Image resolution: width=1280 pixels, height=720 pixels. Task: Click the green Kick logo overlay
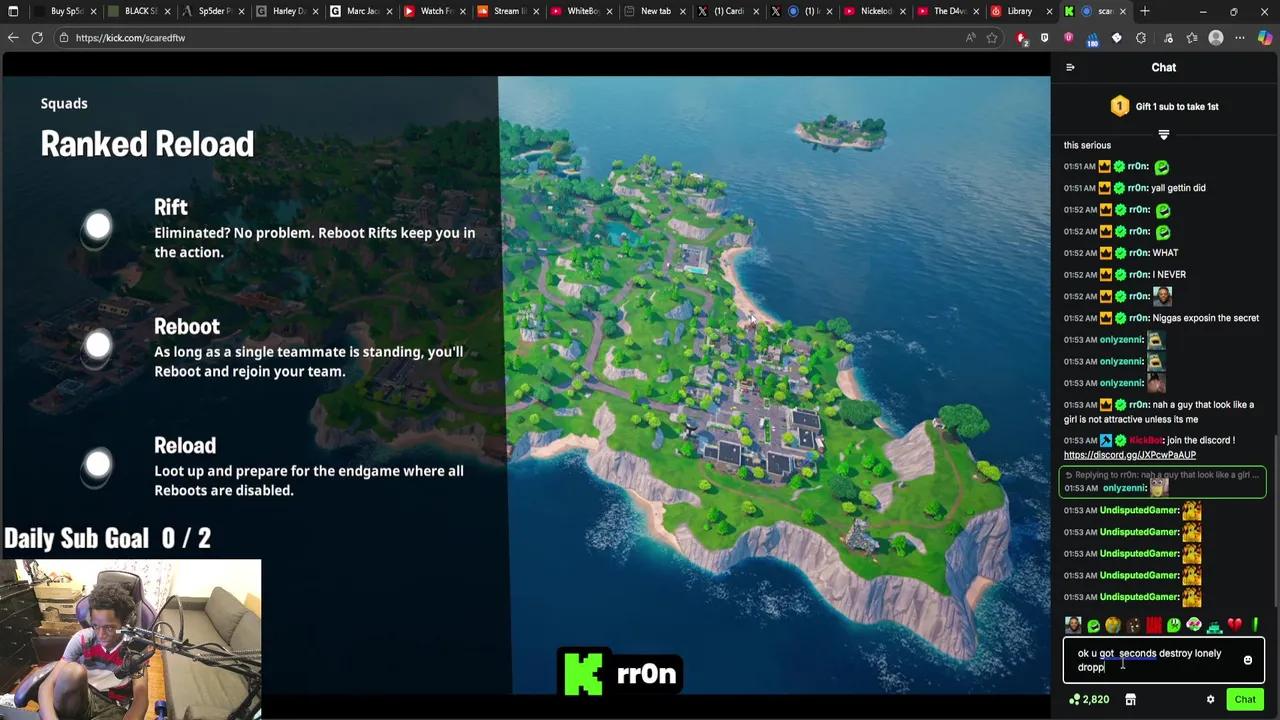[583, 673]
